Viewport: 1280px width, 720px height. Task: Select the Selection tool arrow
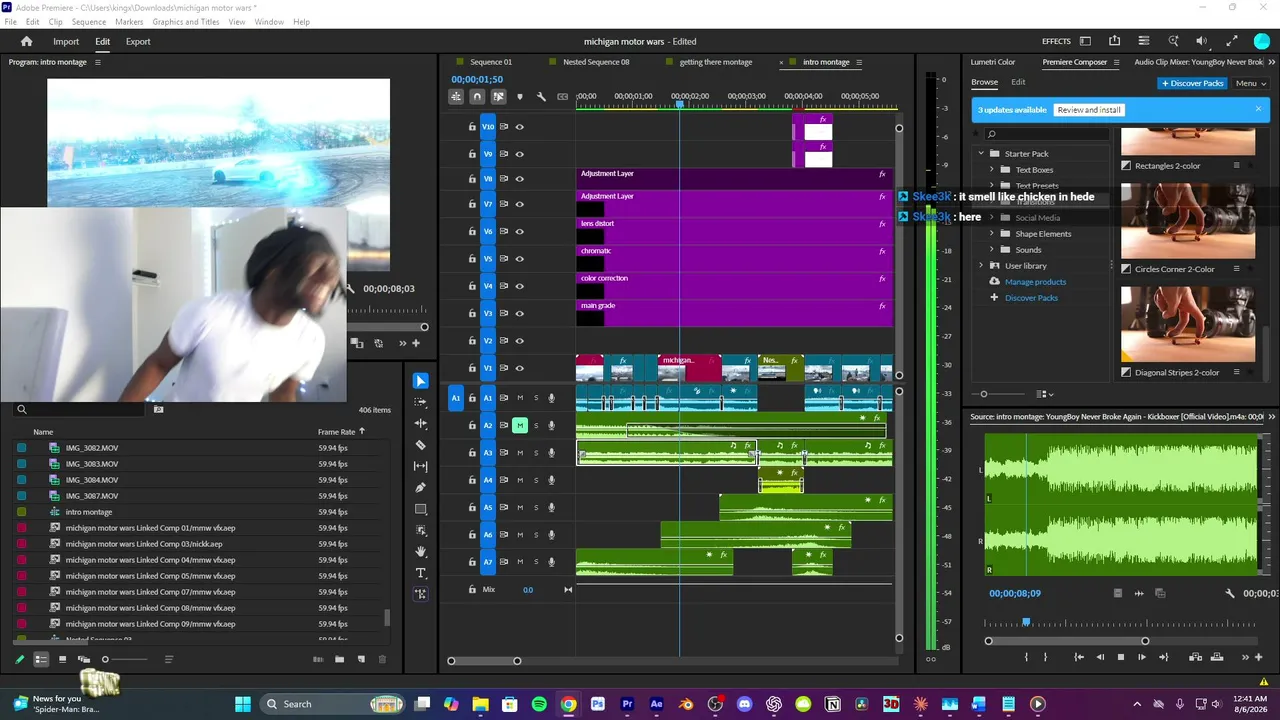[421, 381]
